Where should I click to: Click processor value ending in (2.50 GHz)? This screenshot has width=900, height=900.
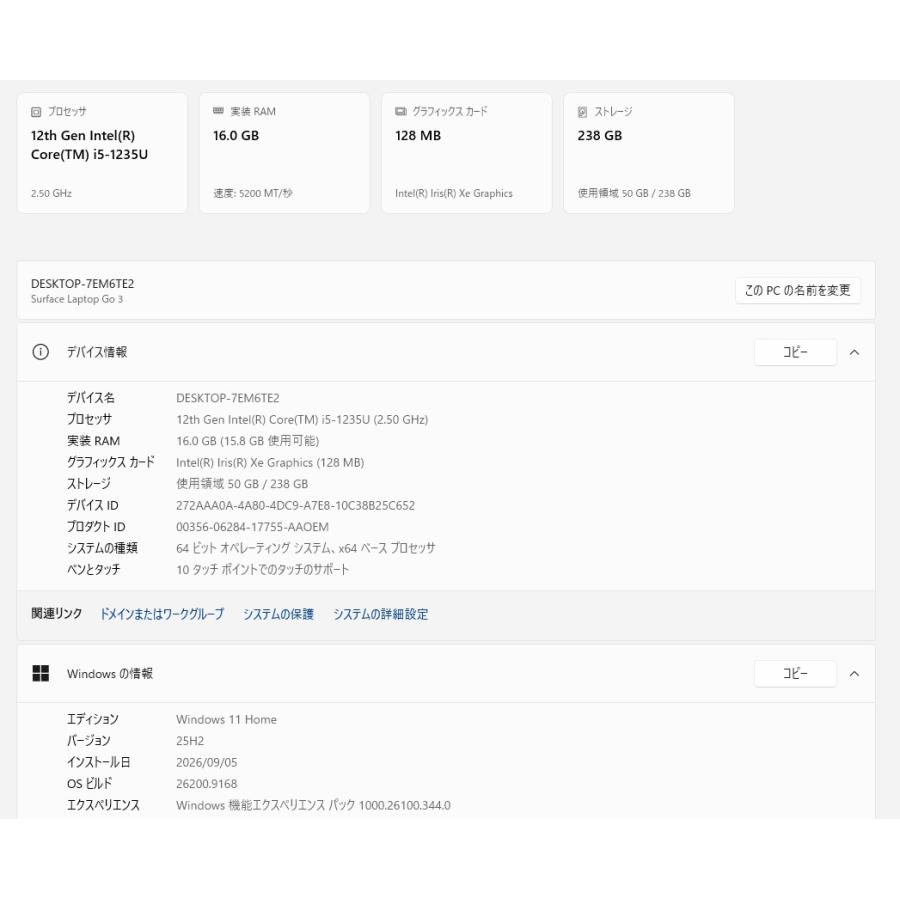(302, 420)
